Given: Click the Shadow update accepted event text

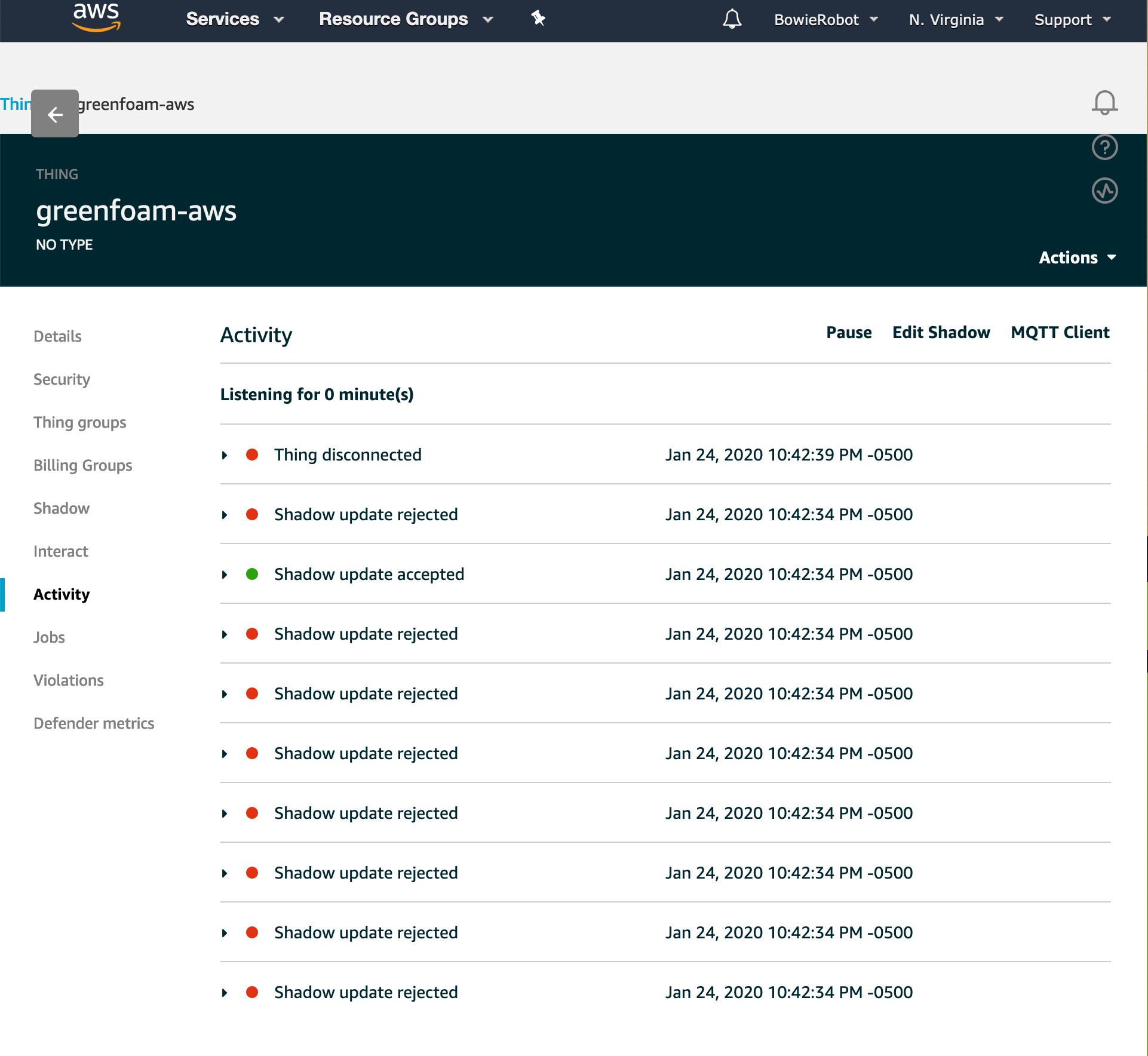Looking at the screenshot, I should [x=369, y=574].
